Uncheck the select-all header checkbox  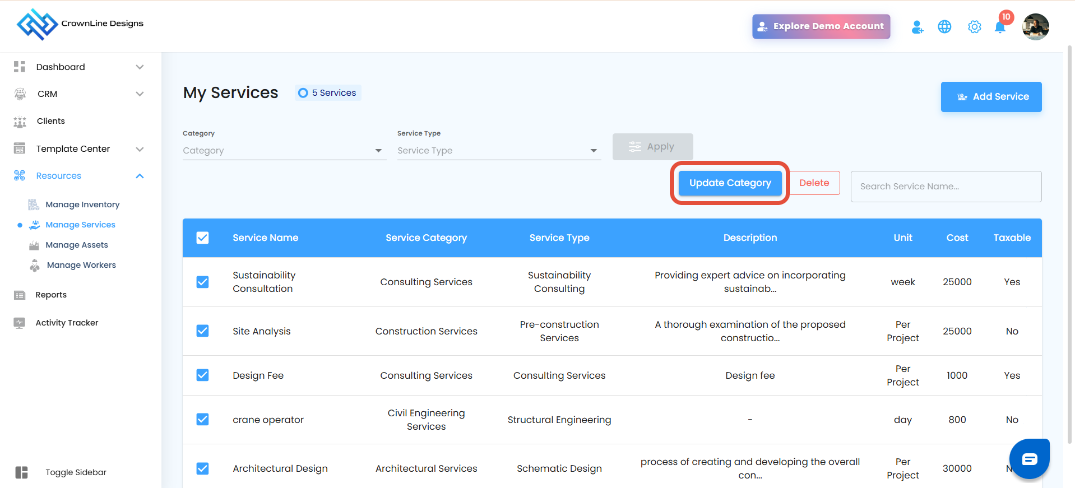pyautogui.click(x=203, y=238)
